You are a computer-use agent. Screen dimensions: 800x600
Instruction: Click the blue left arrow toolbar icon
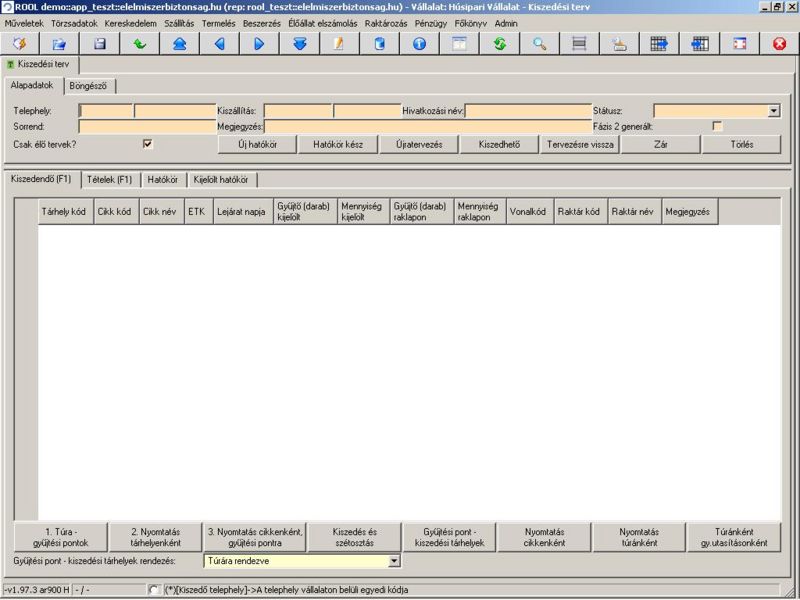[x=219, y=44]
